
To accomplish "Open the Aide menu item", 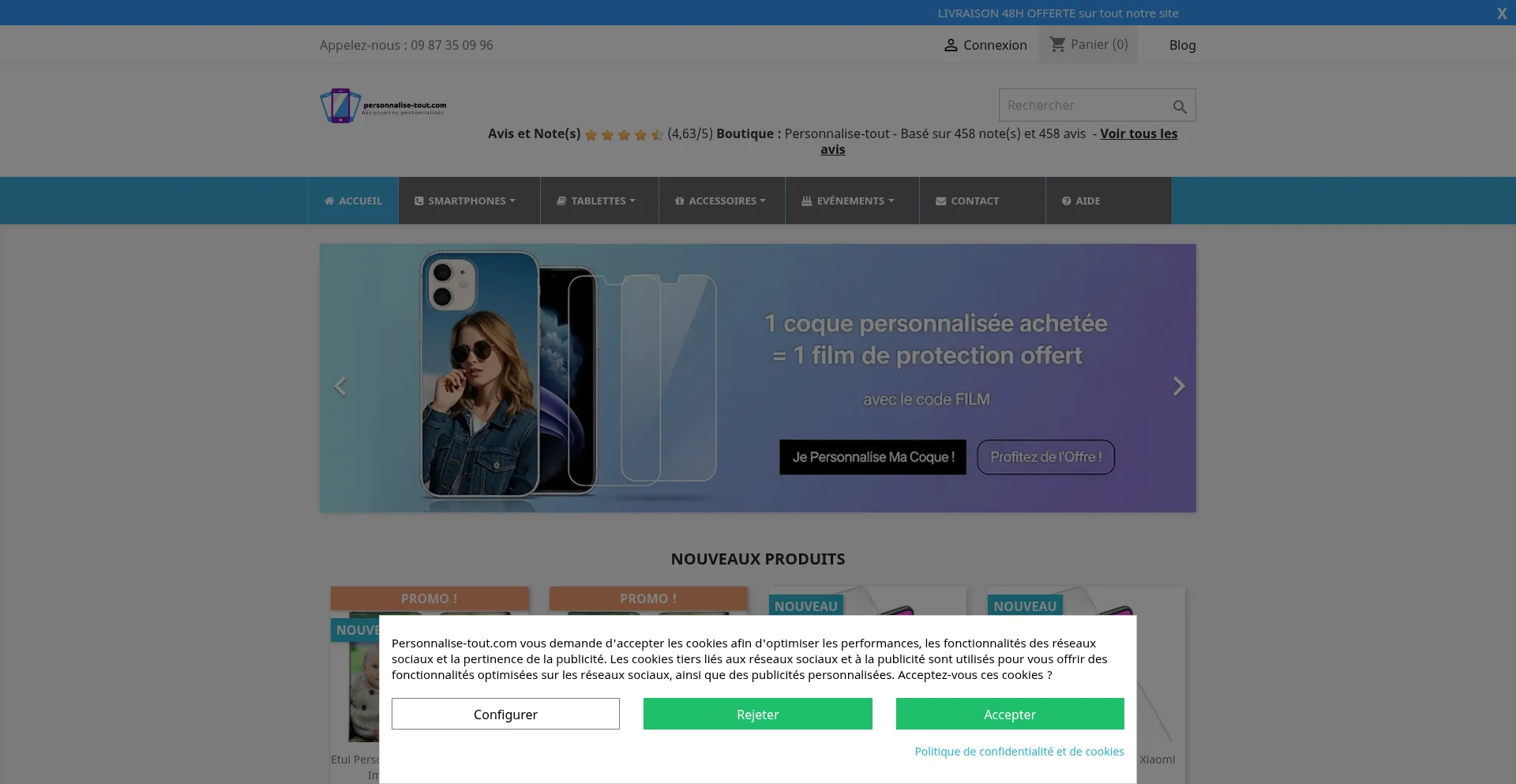I will pos(1109,201).
